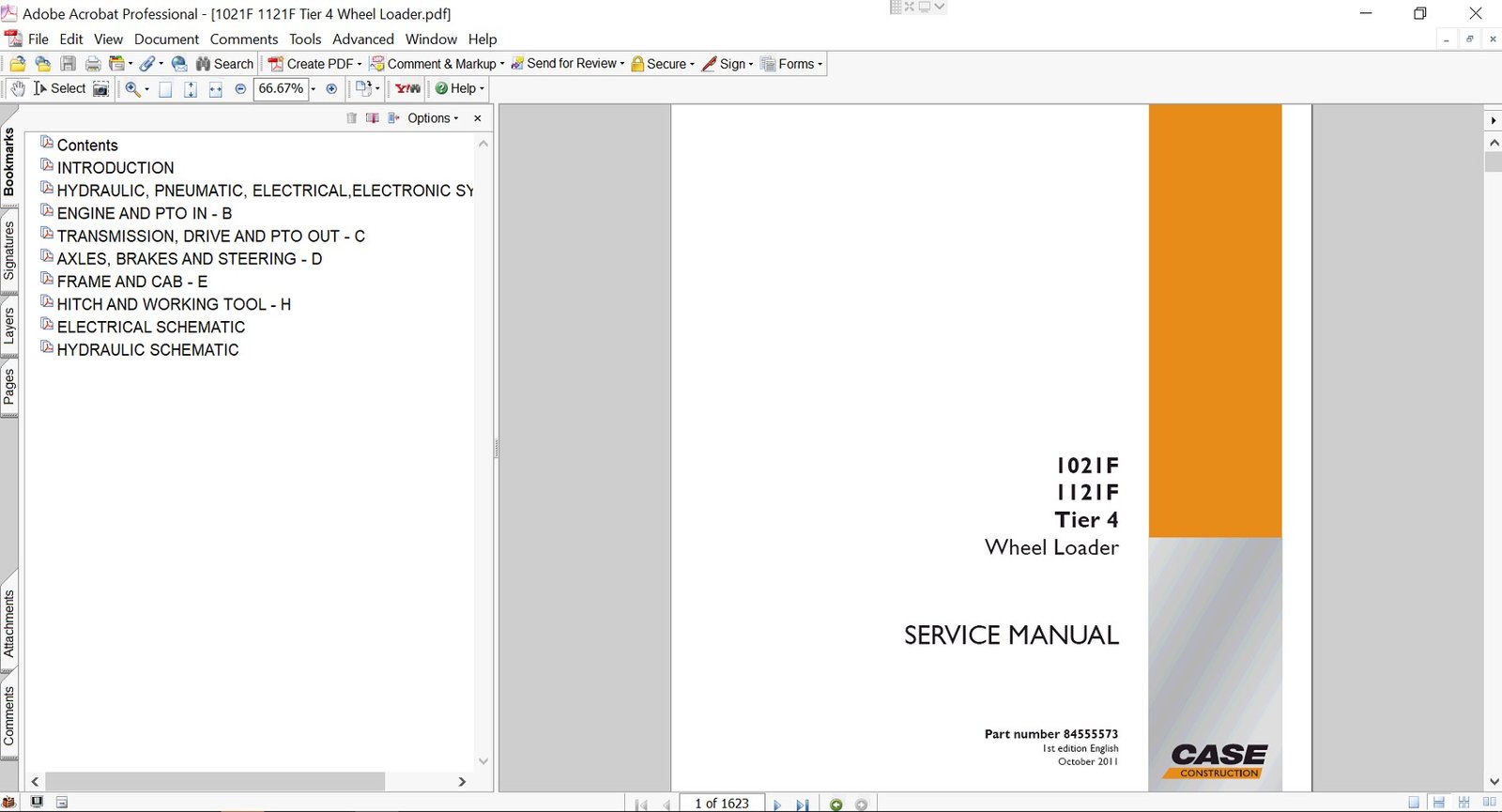Viewport: 1502px width, 812px height.
Task: Enable facing pages layout view
Action: [1489, 803]
